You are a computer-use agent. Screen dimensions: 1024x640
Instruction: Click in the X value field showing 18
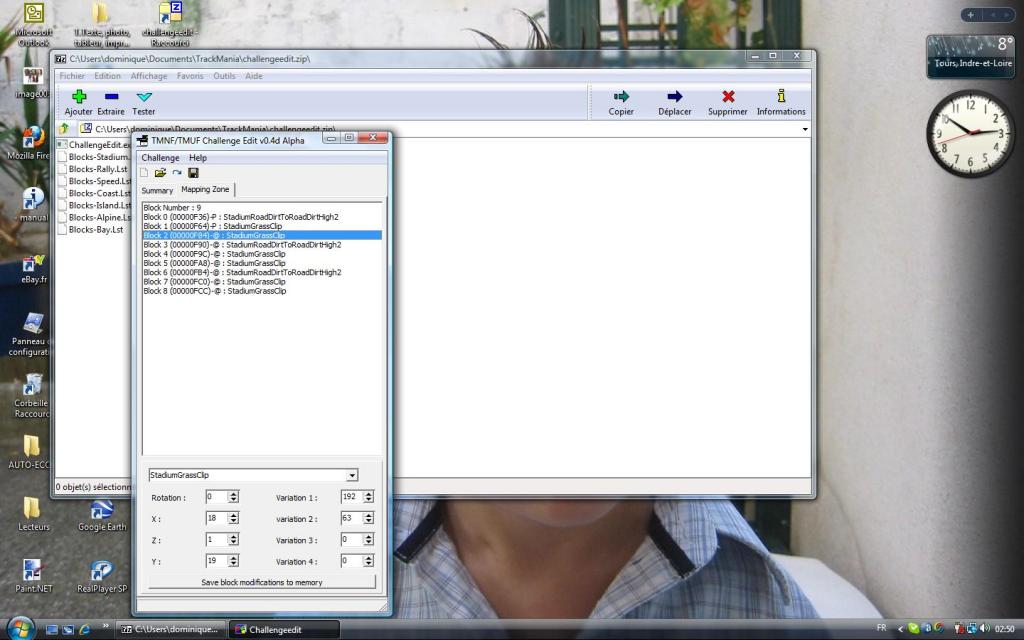point(216,519)
